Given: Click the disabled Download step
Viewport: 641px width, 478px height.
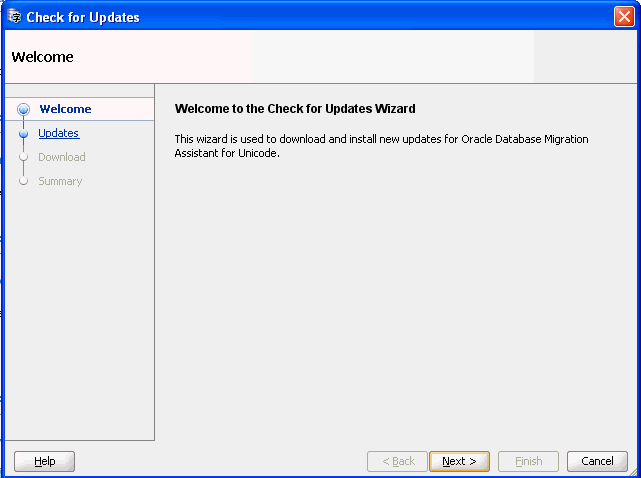Looking at the screenshot, I should 62,157.
